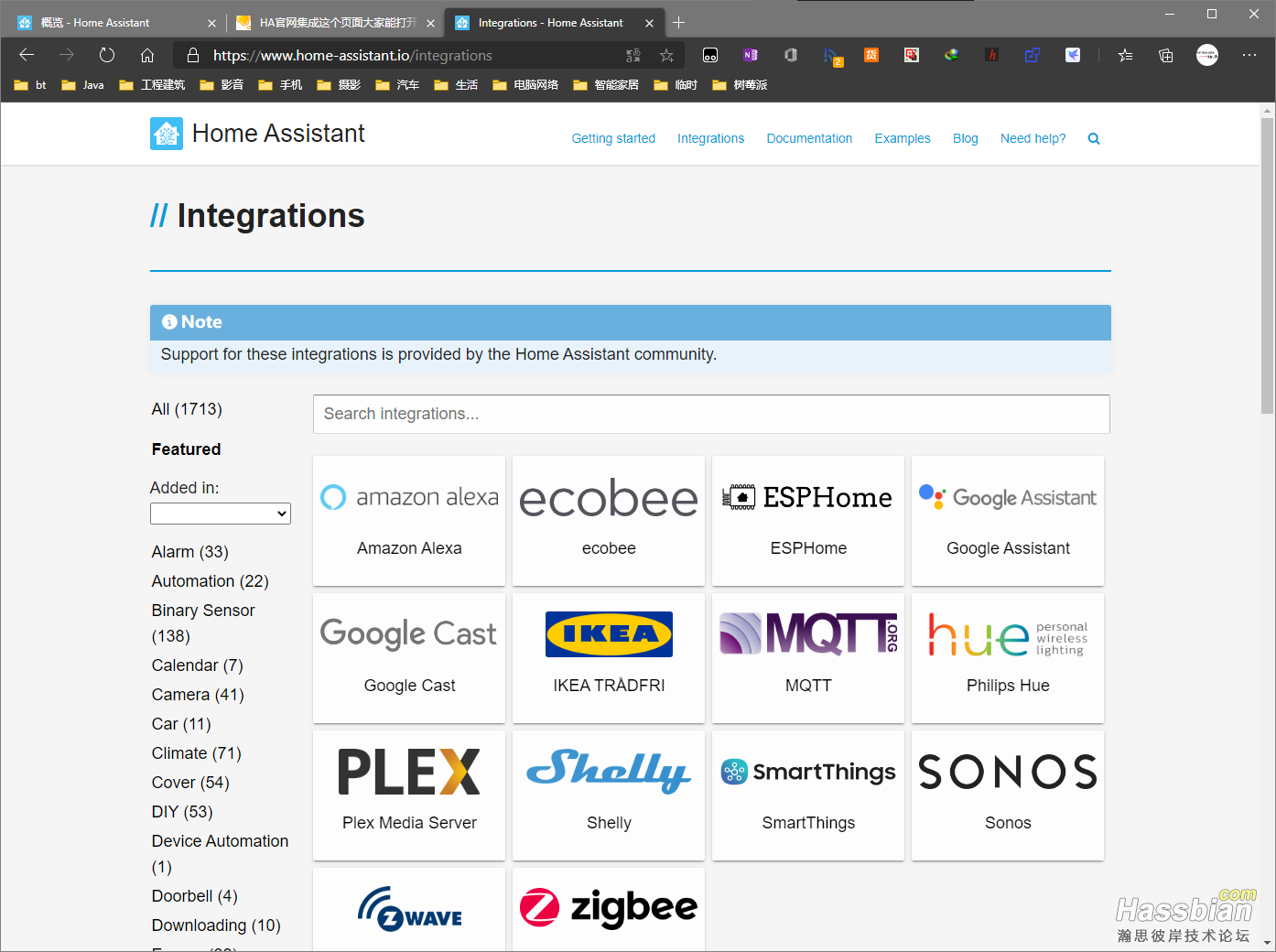
Task: Open the Shelly integration card
Action: [x=609, y=795]
